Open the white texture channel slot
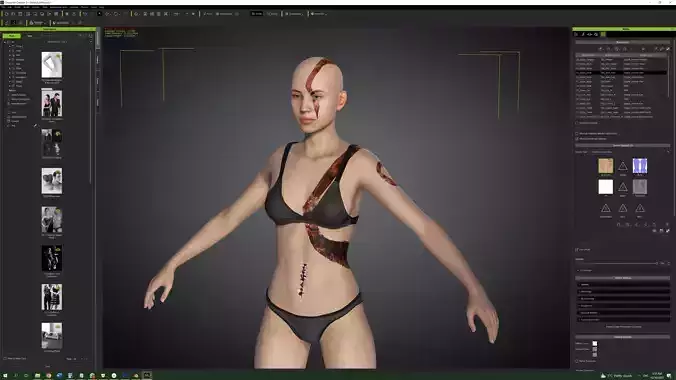The image size is (676, 380). pyautogui.click(x=606, y=187)
